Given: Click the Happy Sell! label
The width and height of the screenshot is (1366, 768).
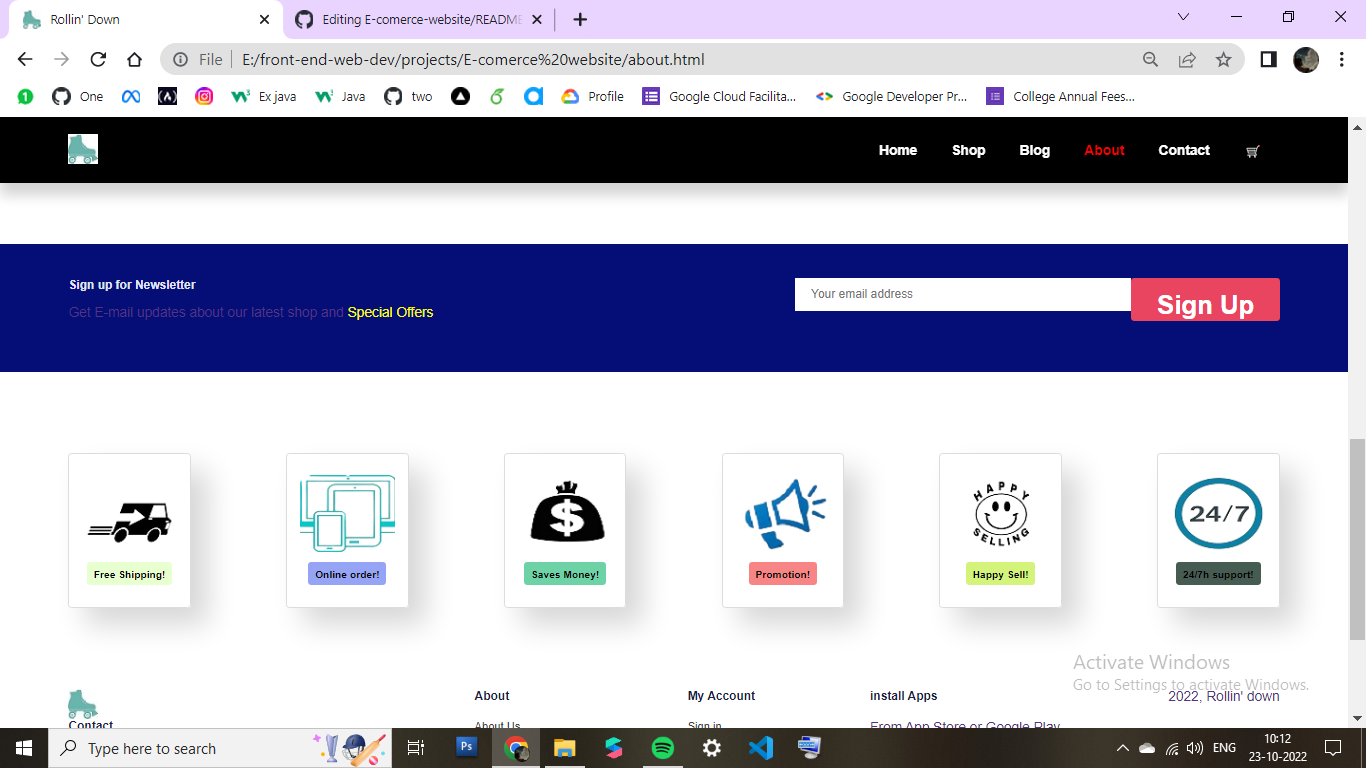Looking at the screenshot, I should (x=1000, y=574).
